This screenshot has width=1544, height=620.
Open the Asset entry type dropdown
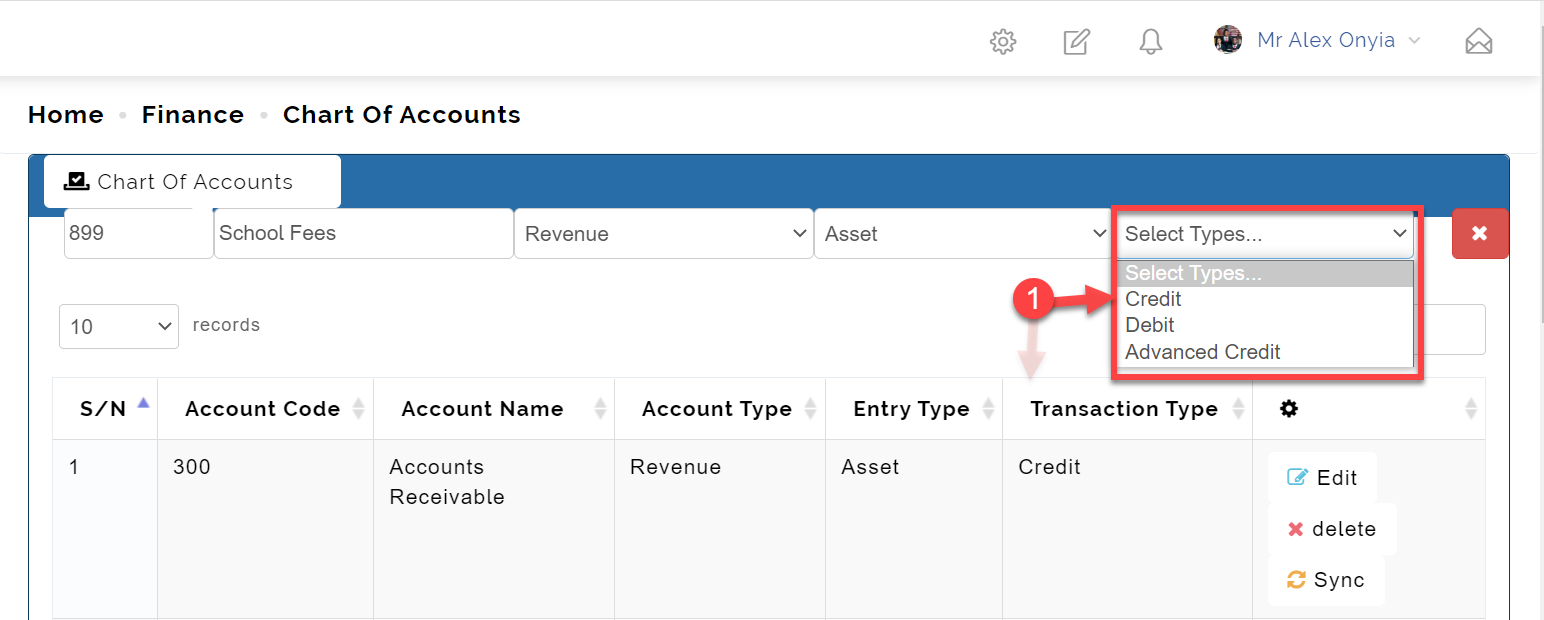(963, 233)
